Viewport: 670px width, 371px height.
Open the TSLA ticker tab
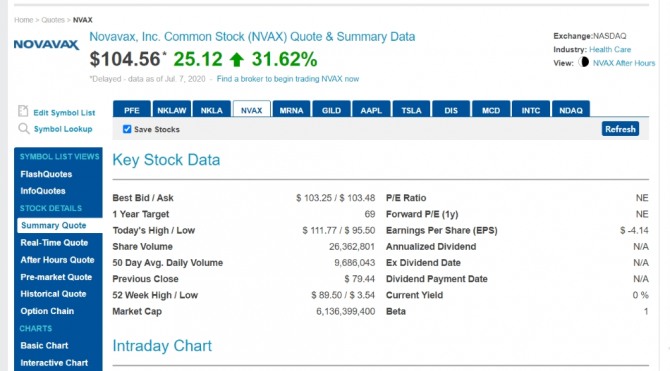pos(411,109)
